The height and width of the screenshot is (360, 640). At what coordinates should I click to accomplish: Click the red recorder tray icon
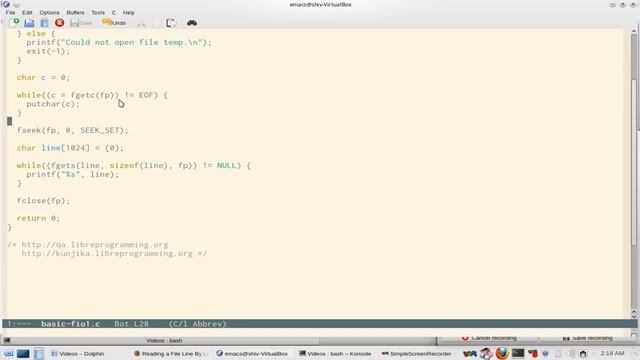533,353
